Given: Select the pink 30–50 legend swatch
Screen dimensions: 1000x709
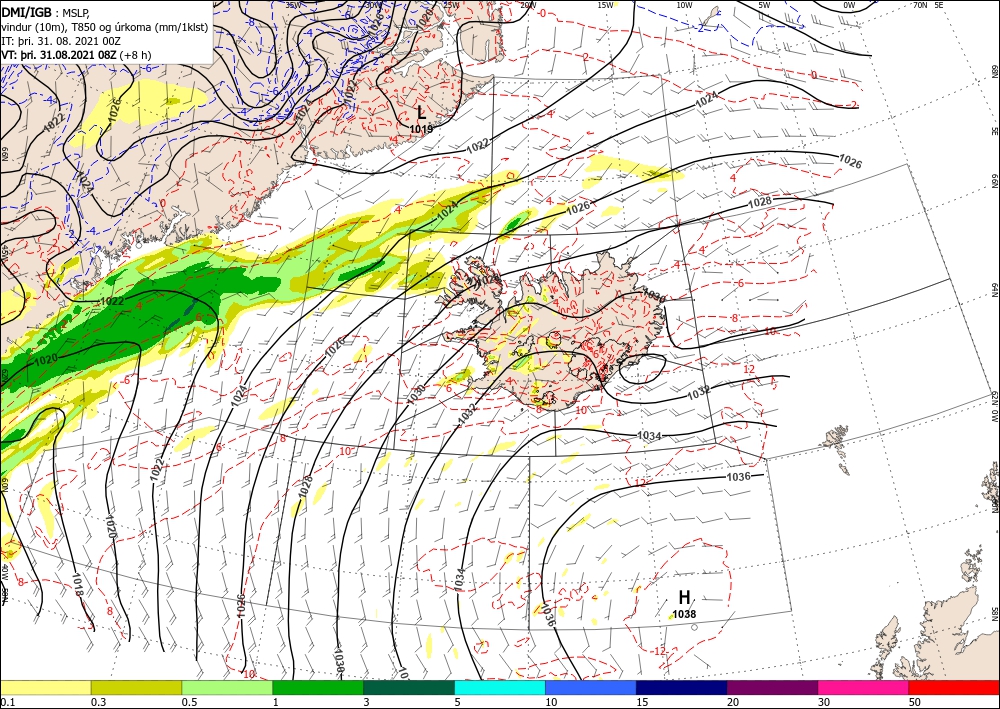Looking at the screenshot, I should 864,687.
